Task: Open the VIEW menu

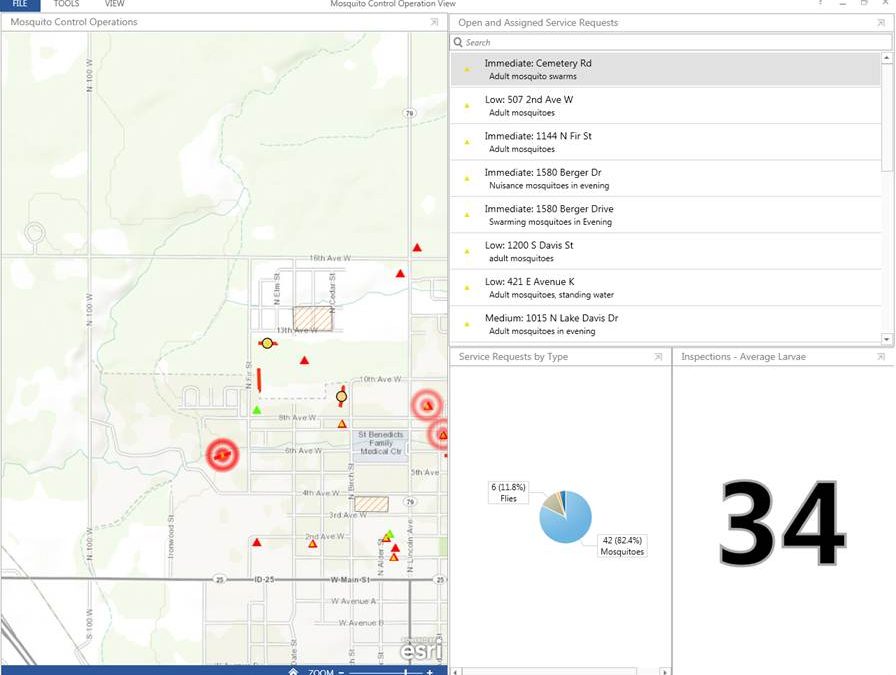Action: pyautogui.click(x=114, y=4)
